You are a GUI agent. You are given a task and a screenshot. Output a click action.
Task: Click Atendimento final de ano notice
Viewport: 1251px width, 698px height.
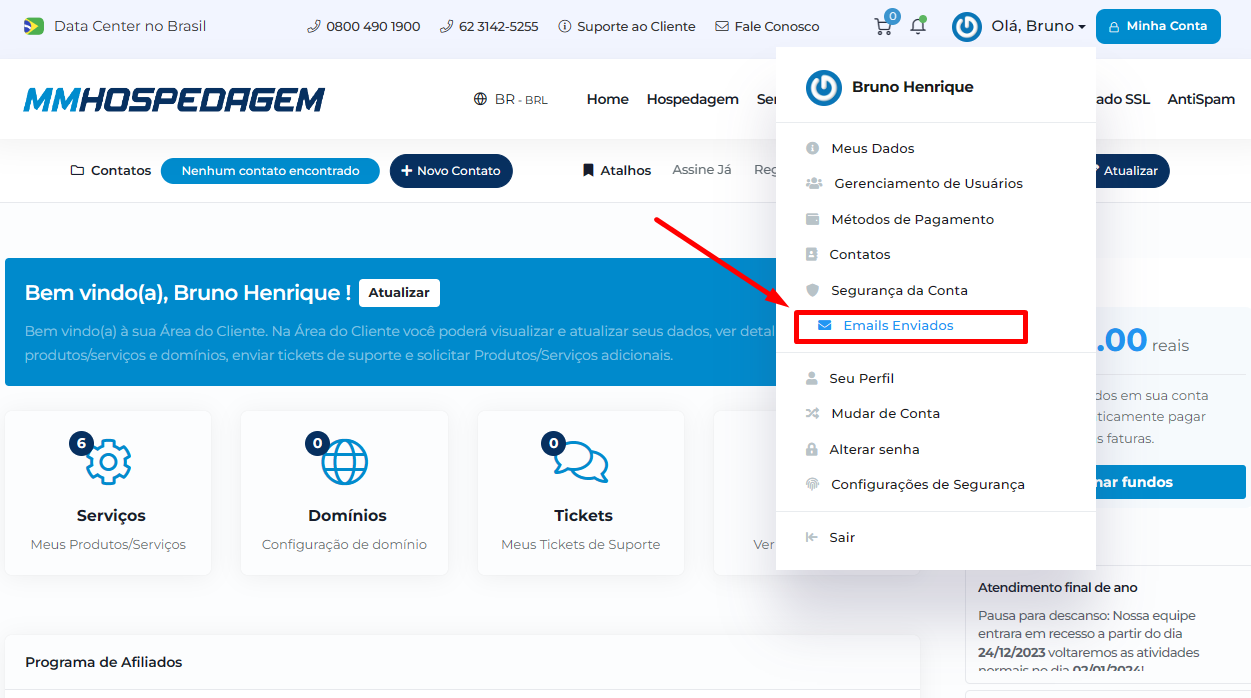click(x=1058, y=587)
